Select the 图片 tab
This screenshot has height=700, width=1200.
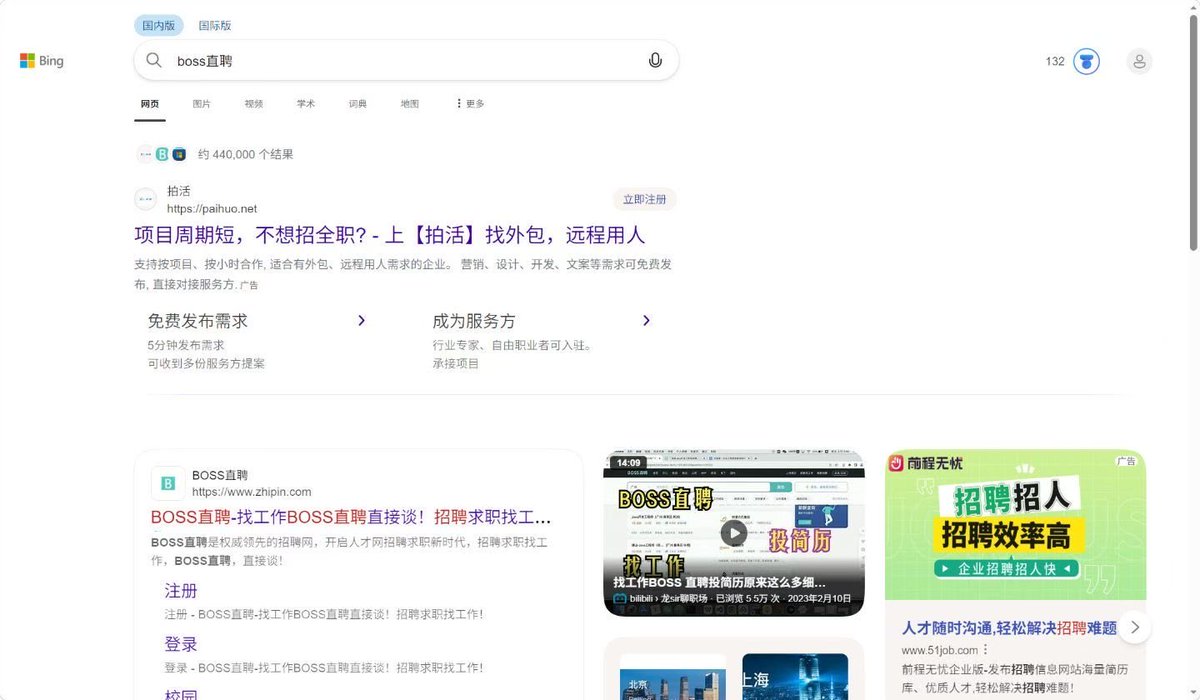click(x=202, y=103)
